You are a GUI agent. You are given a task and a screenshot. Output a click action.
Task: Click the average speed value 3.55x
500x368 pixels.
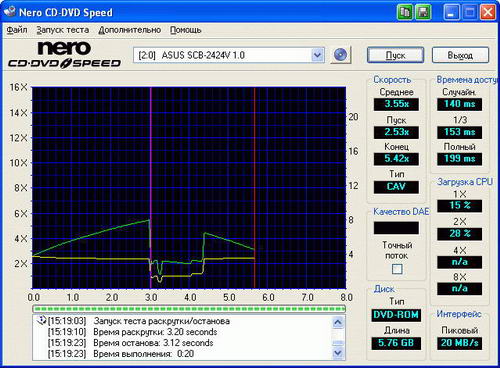pos(396,104)
